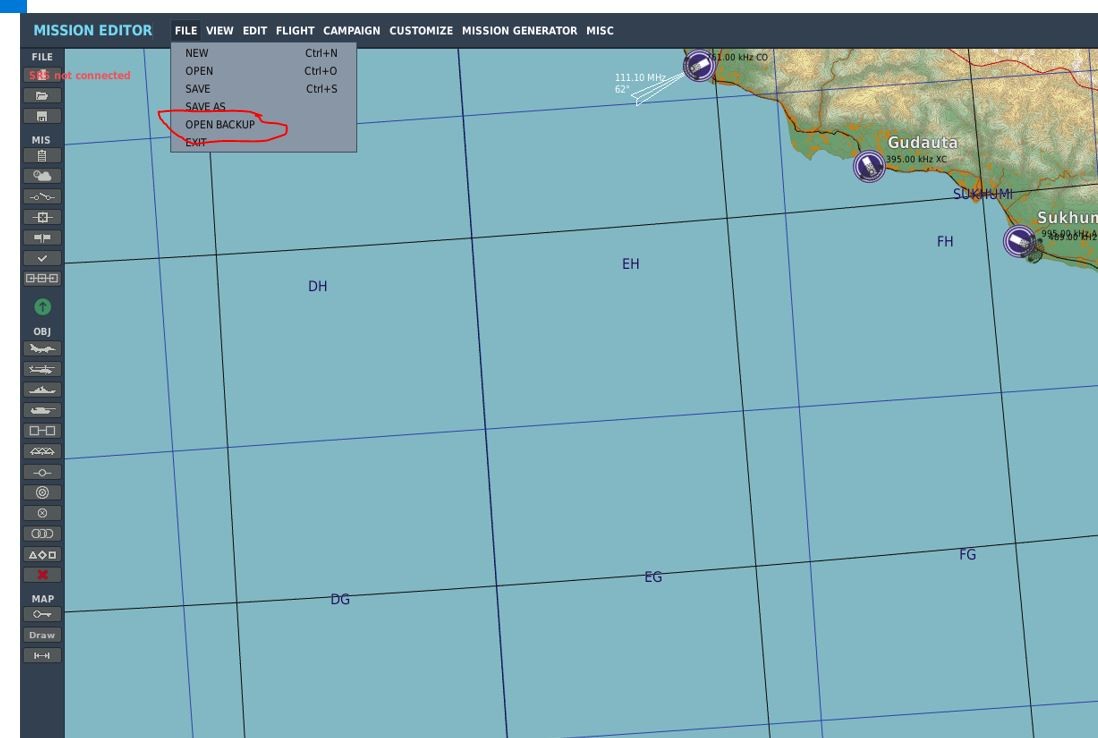Click the FG grid square label
1098x738 pixels.
pos(967,555)
